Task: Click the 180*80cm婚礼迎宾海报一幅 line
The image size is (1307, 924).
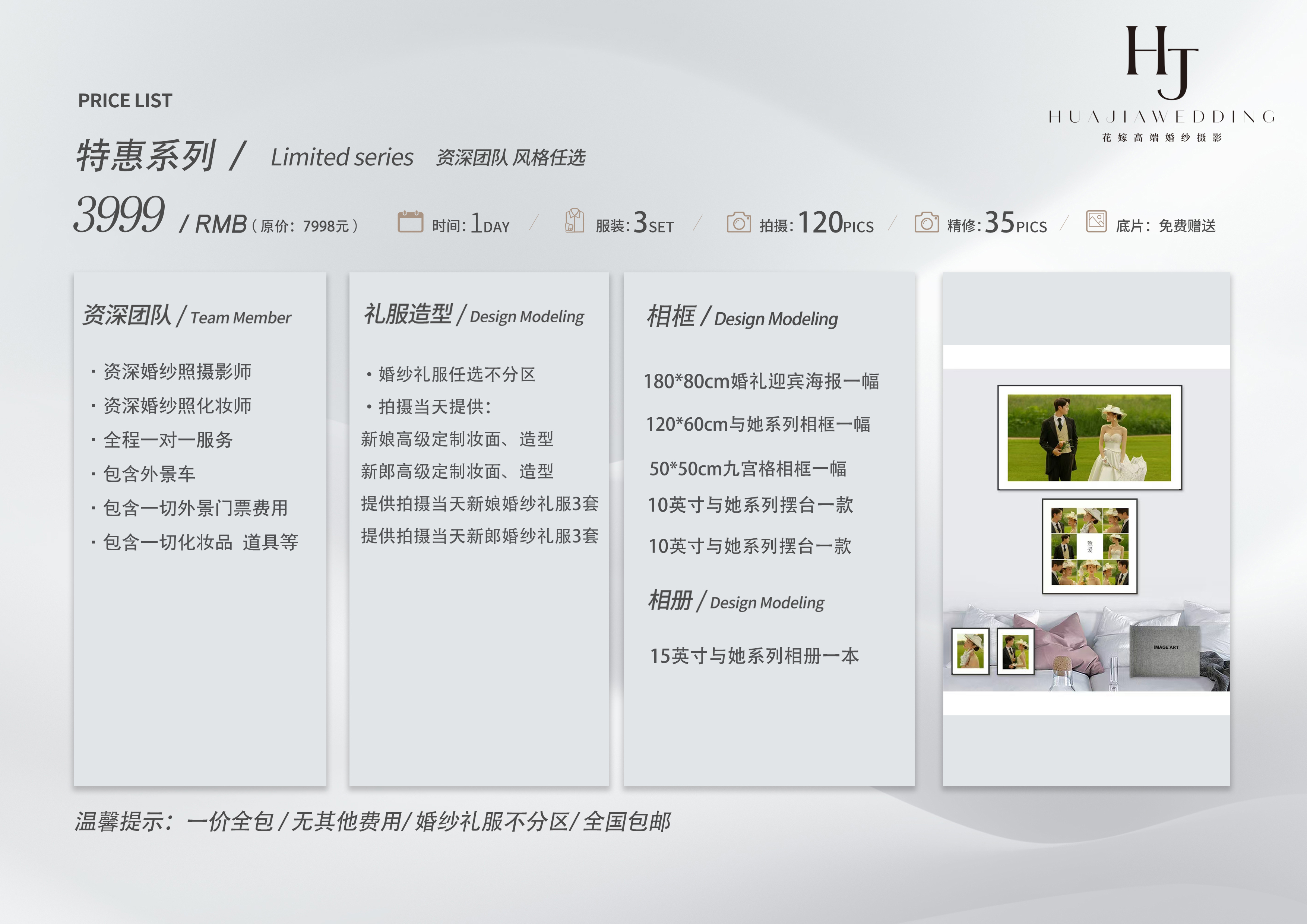Action: 761,382
